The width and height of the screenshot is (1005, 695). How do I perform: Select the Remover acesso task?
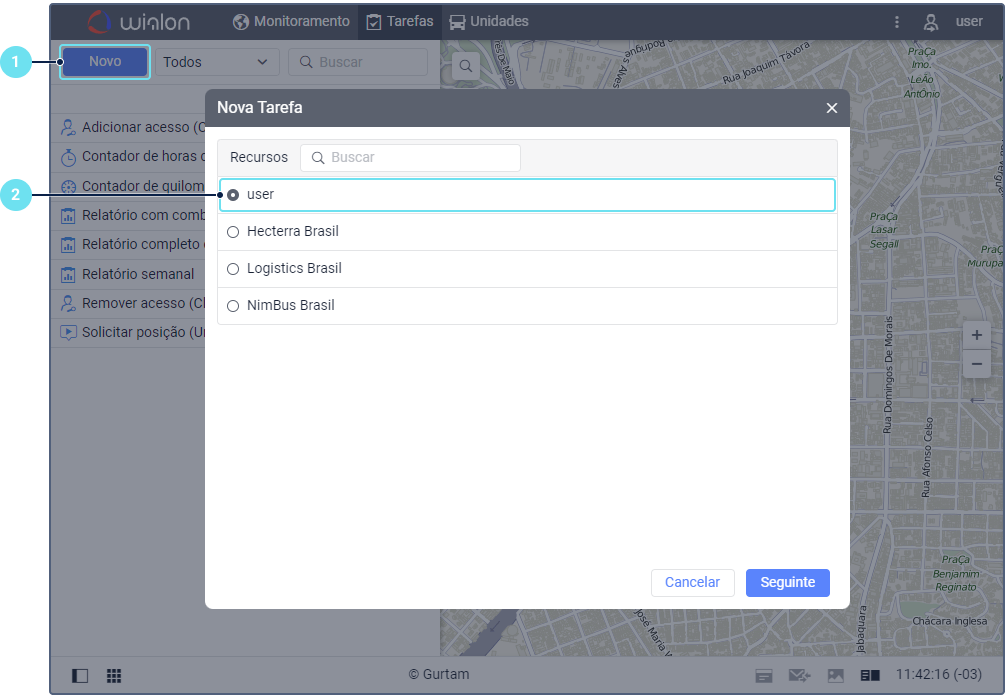[128, 303]
